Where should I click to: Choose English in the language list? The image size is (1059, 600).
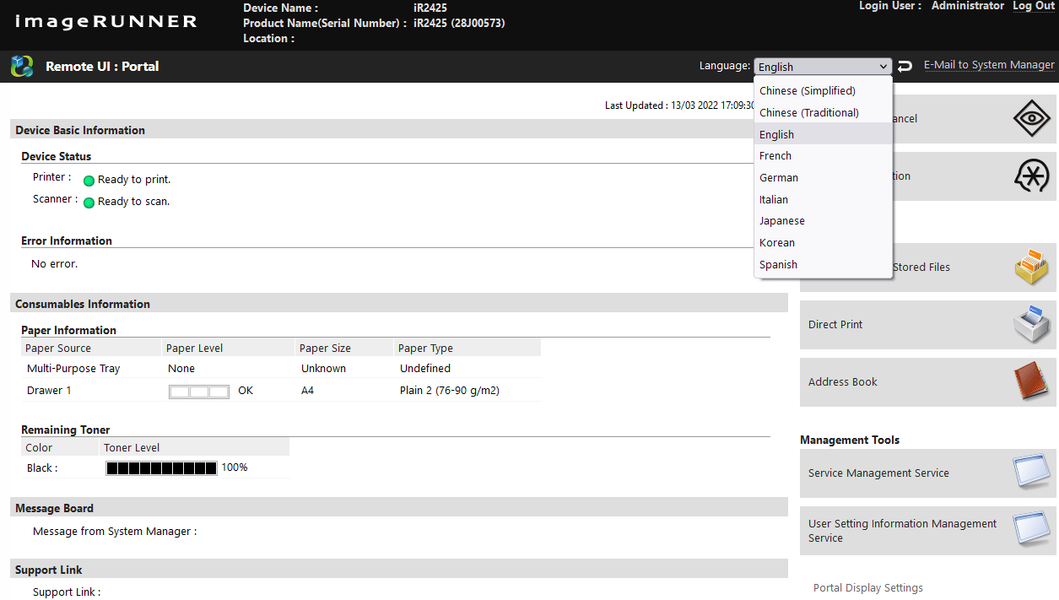click(x=823, y=134)
